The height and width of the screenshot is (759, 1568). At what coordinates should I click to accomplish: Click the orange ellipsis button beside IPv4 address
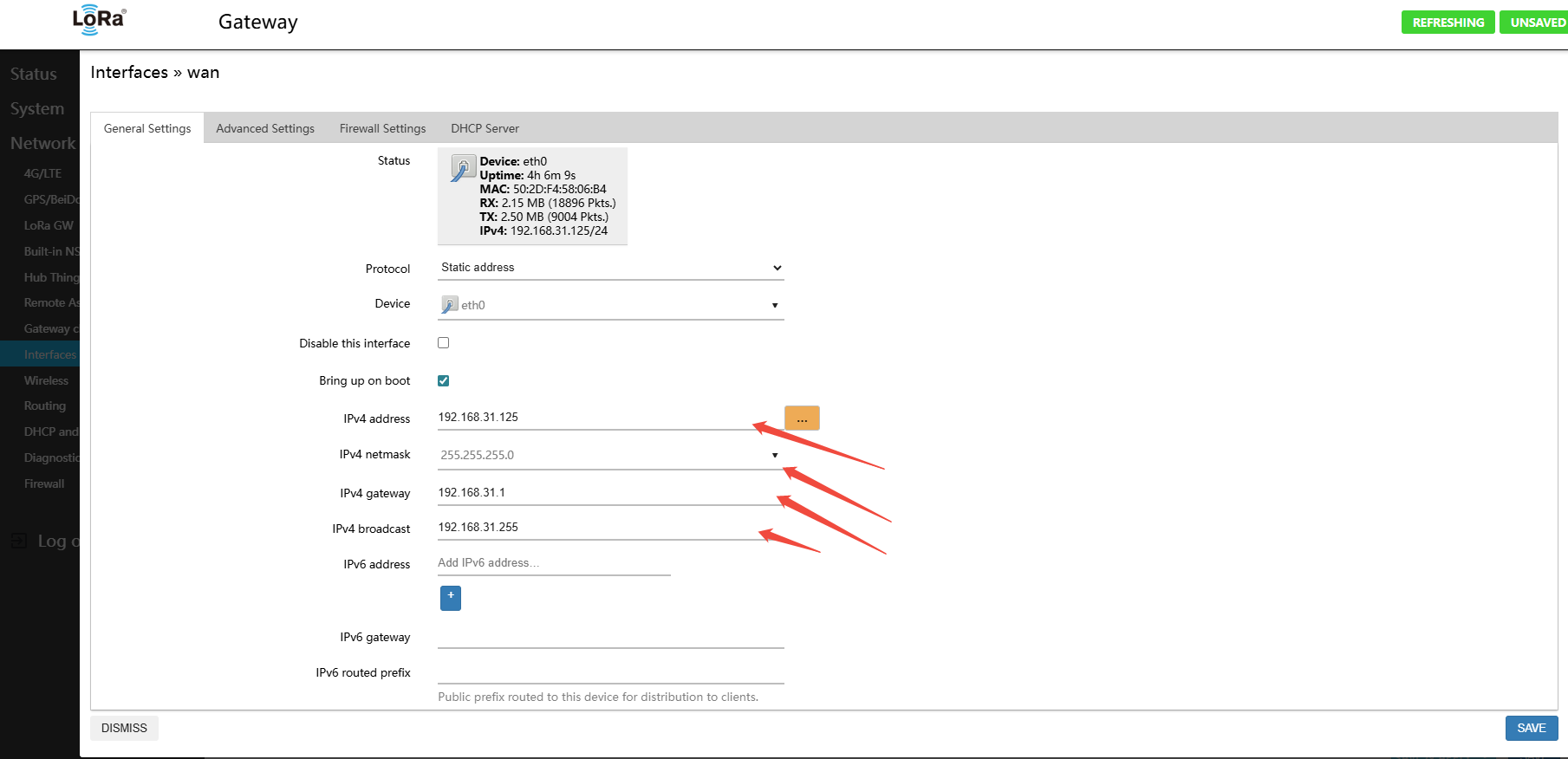pyautogui.click(x=802, y=418)
